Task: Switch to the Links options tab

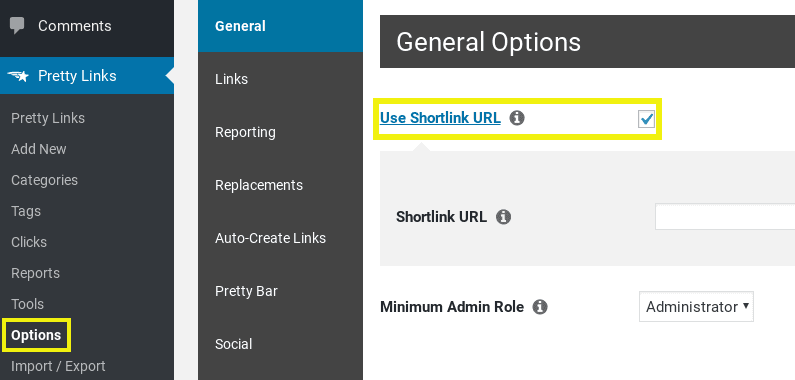Action: point(280,79)
